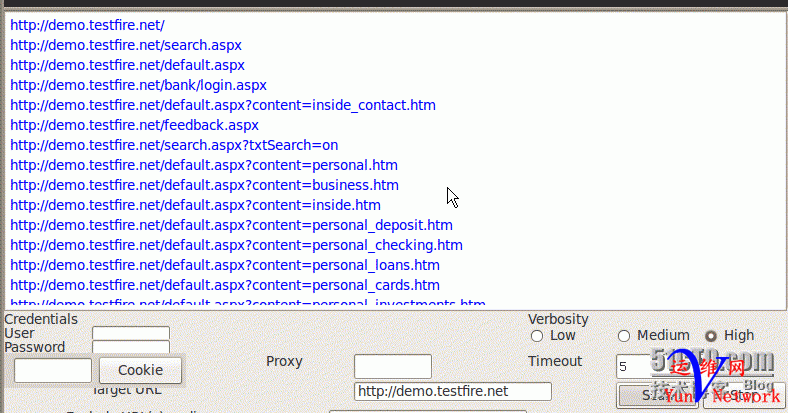Open the feedback.aspx URL link
Viewport: 788px width, 413px height.
[134, 125]
